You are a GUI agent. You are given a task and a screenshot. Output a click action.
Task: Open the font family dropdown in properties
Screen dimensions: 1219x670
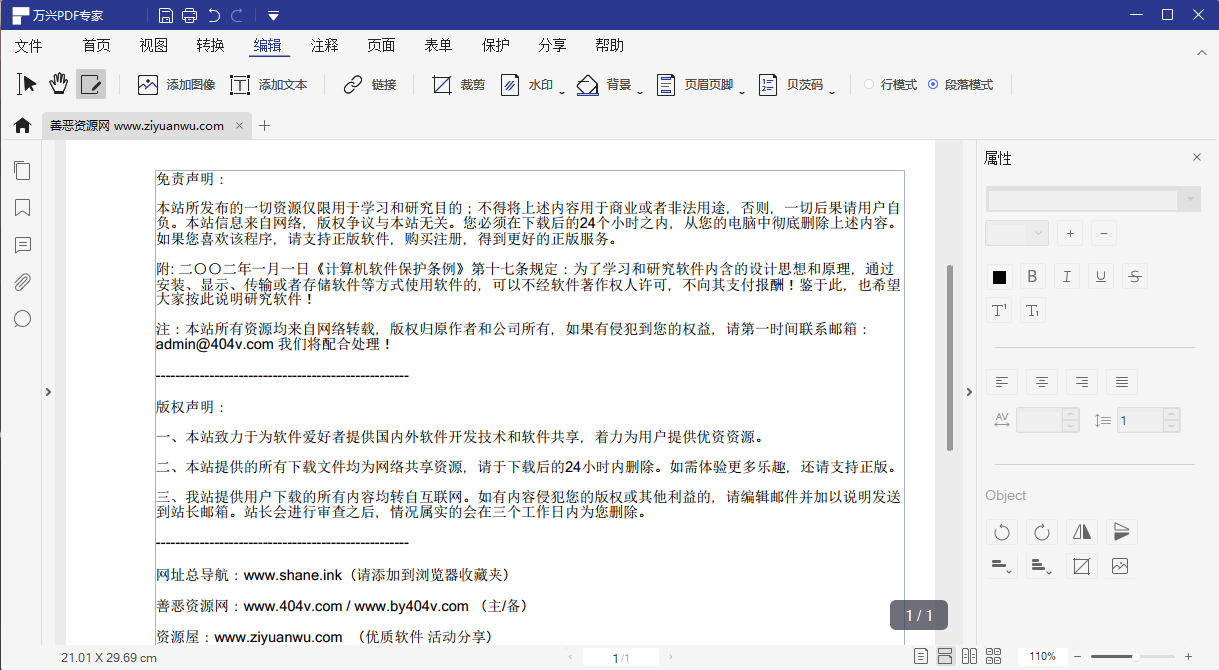point(1090,199)
